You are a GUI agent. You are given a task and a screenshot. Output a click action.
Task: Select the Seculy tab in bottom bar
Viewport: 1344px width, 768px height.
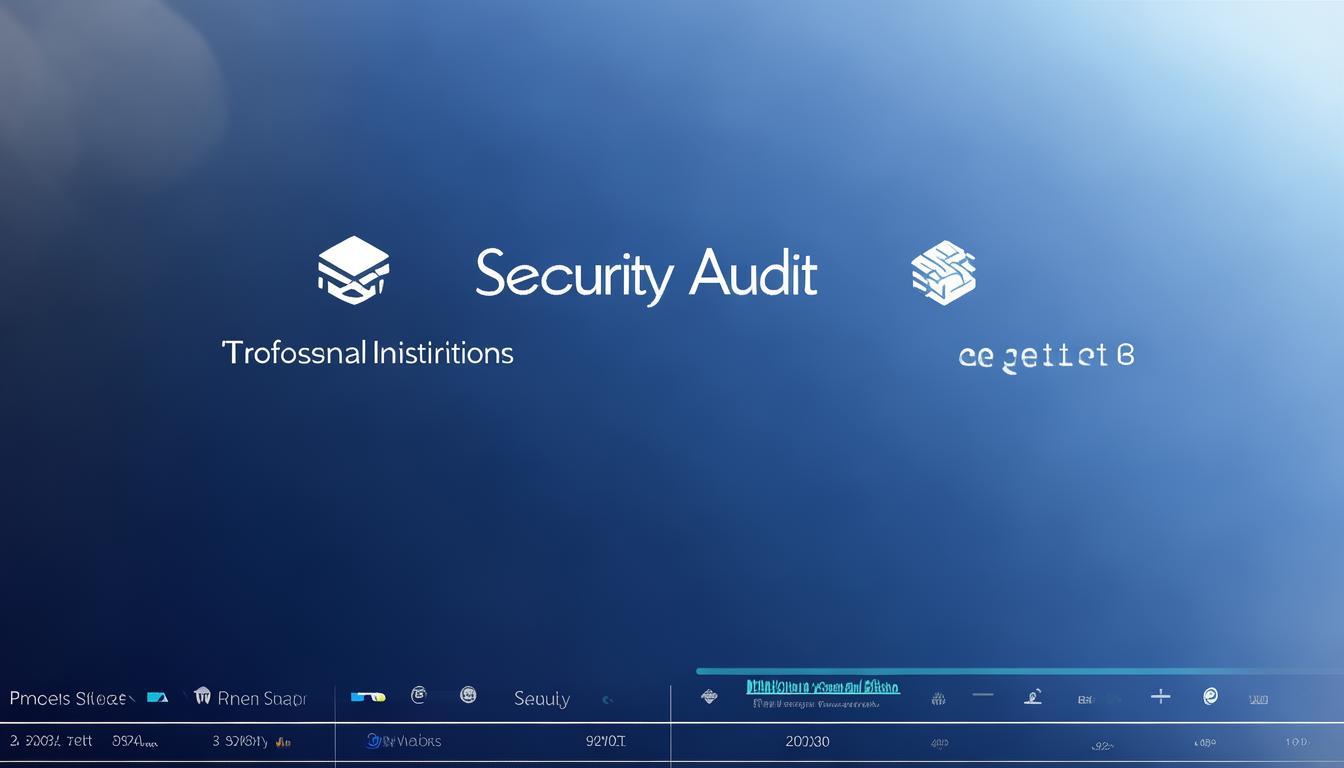[542, 699]
